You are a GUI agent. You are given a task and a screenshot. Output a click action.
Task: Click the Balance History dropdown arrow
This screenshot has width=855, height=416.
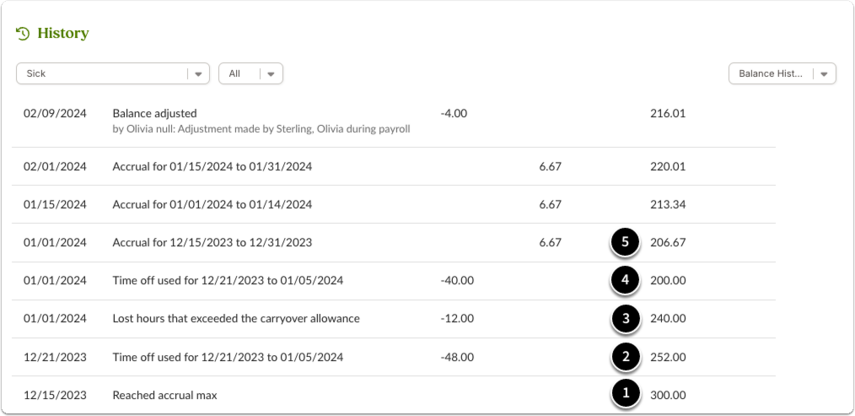[824, 74]
